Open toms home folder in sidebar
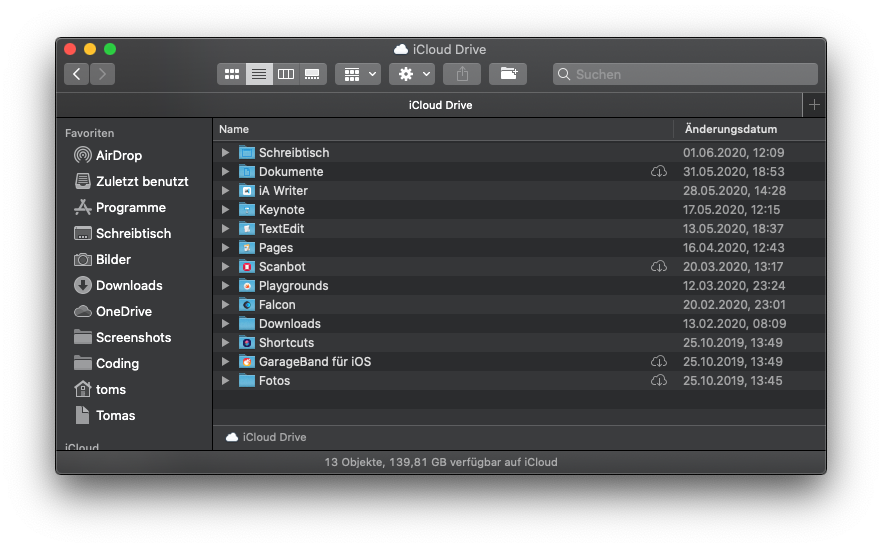 click(x=100, y=389)
